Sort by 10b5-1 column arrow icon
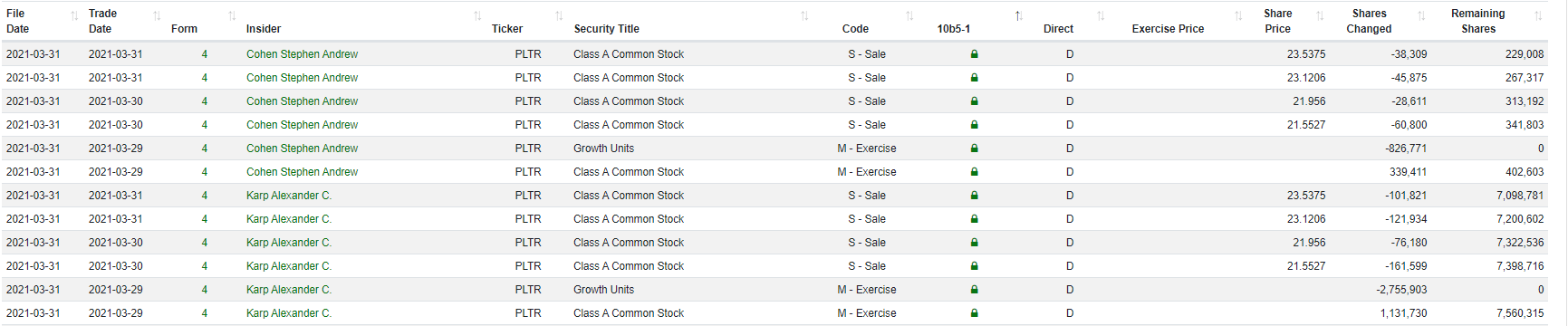Viewport: 1568px width, 326px height. coord(1018,16)
